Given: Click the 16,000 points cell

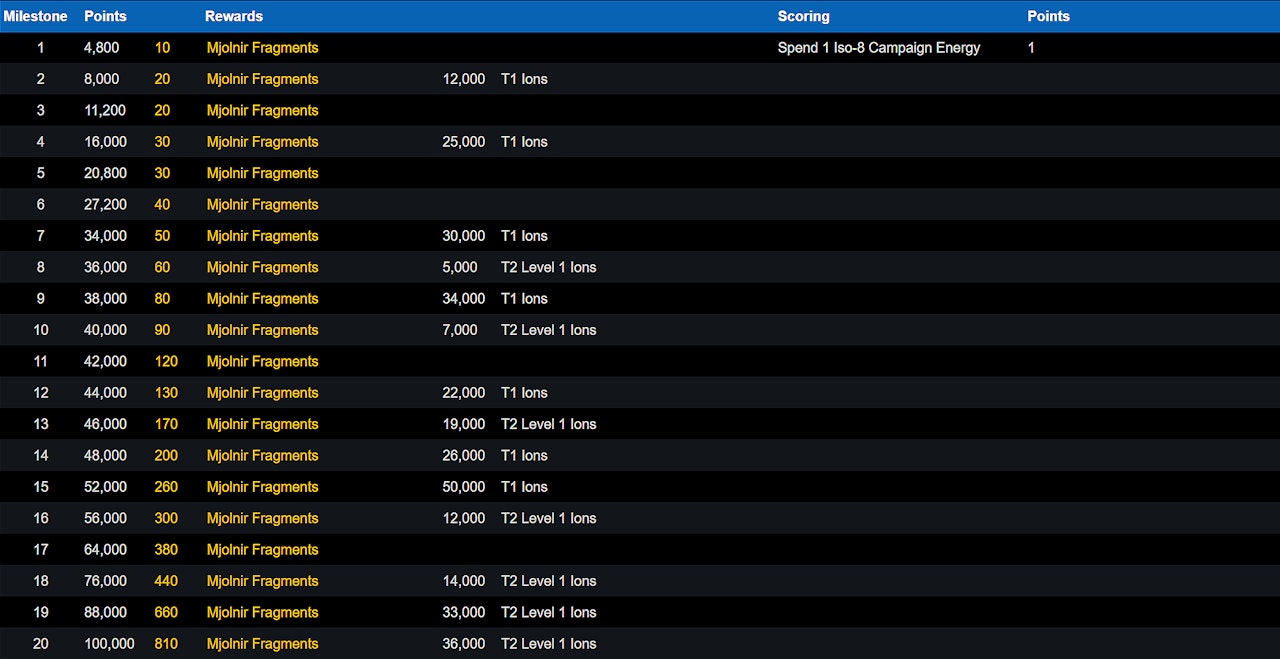Looking at the screenshot, I should (105, 142).
